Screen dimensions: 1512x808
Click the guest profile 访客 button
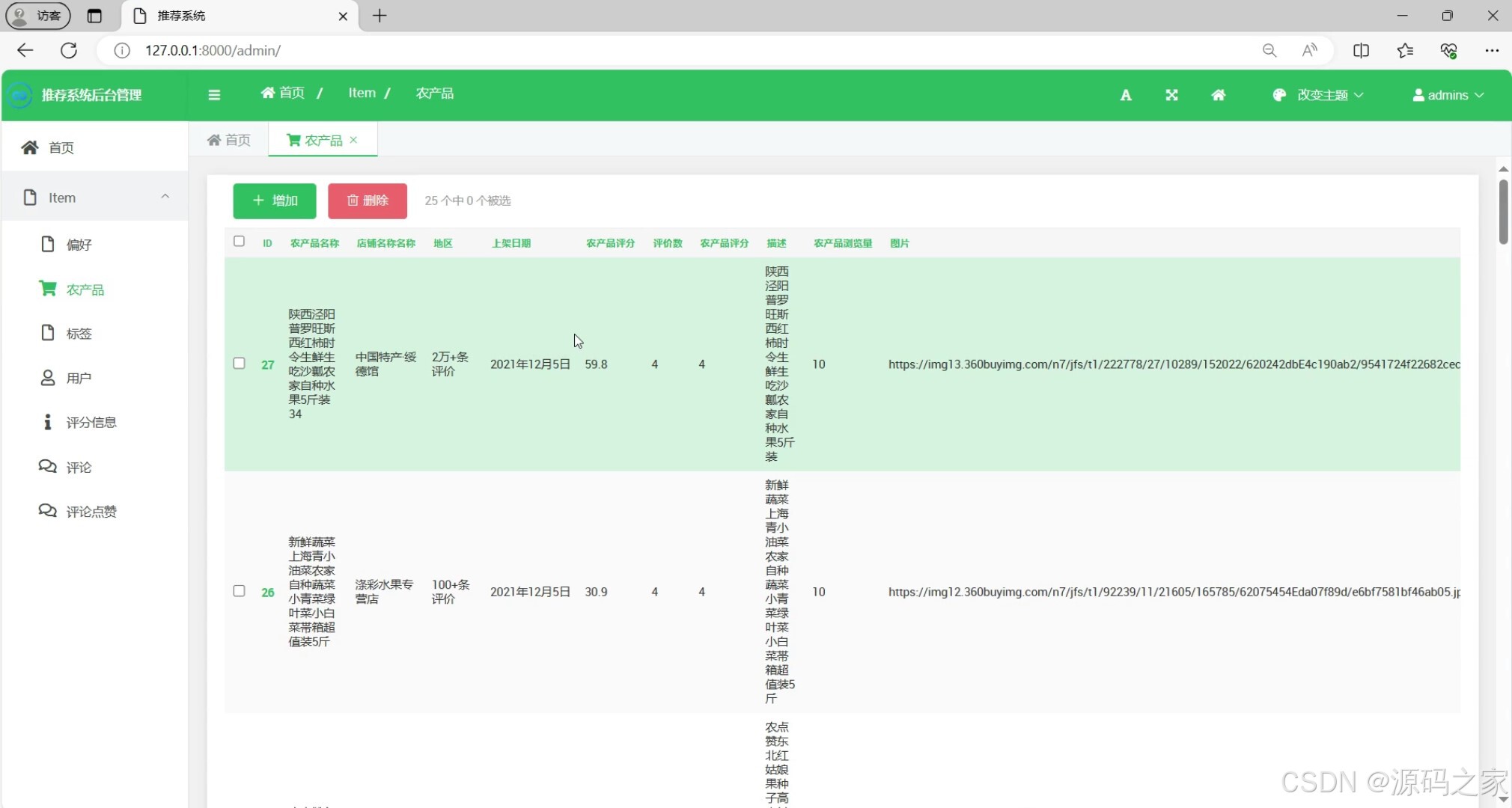pyautogui.click(x=38, y=16)
